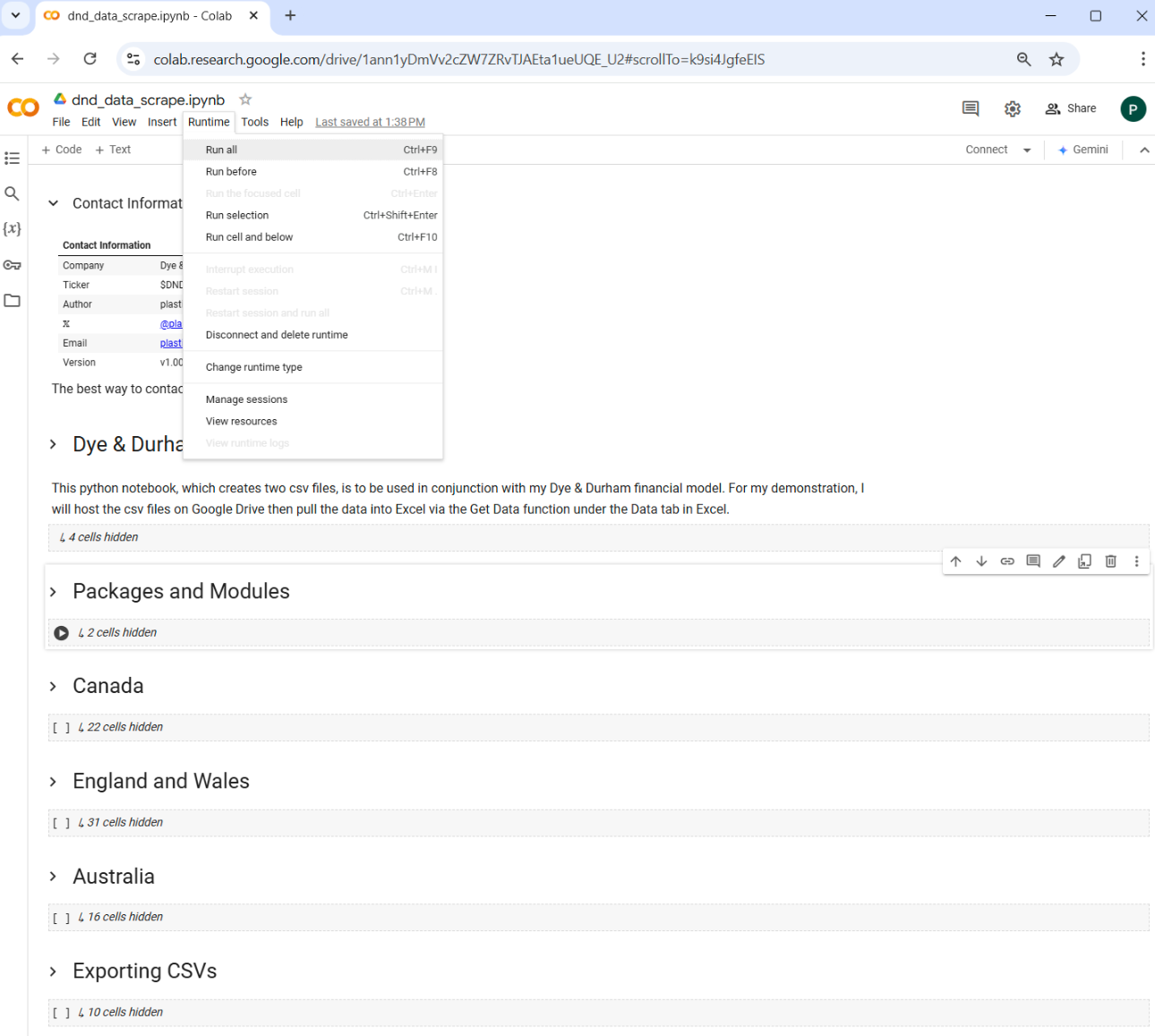This screenshot has height=1036, width=1155.
Task: Add a Text cell
Action: pos(113,150)
